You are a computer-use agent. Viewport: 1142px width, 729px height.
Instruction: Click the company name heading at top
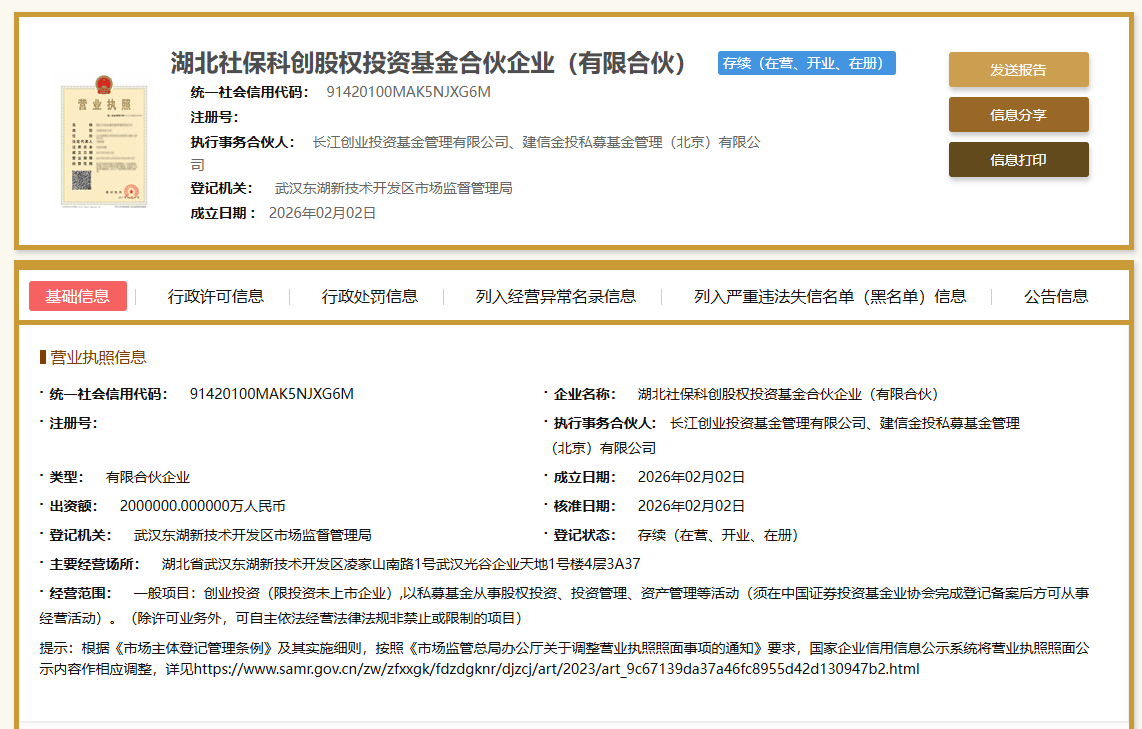[x=430, y=63]
